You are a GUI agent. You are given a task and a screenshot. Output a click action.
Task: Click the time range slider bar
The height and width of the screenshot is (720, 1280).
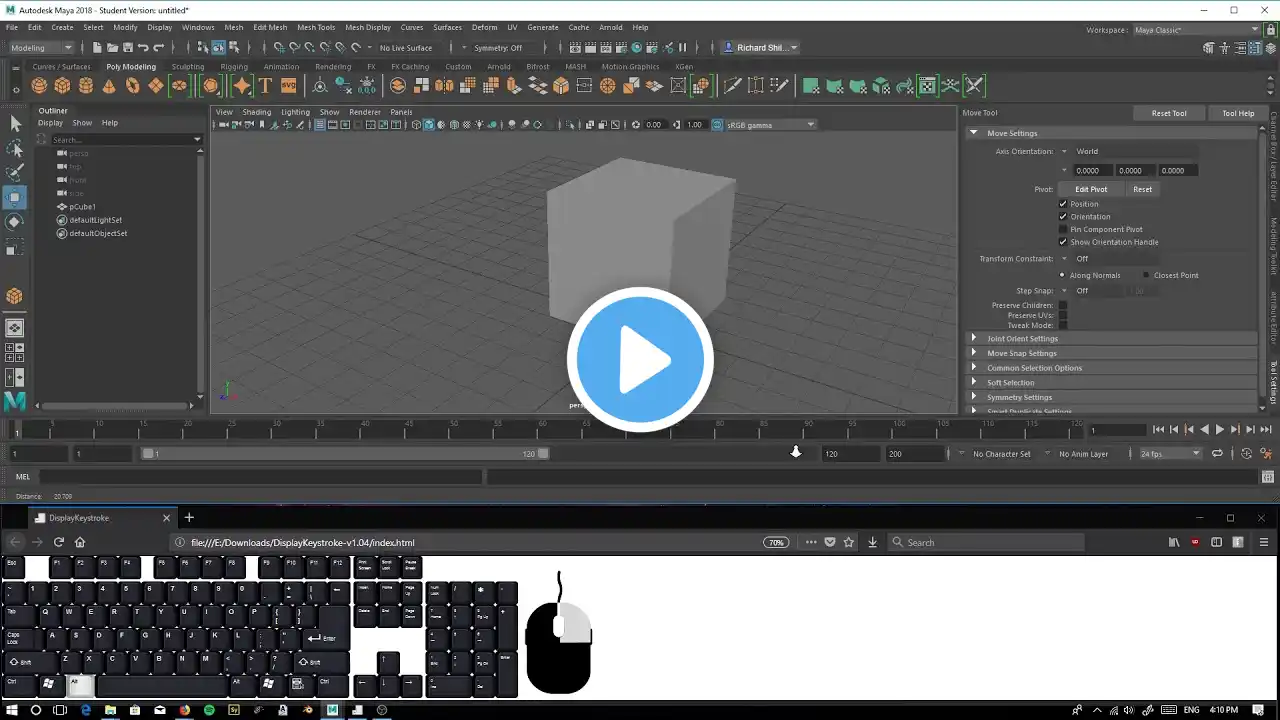[x=345, y=454]
